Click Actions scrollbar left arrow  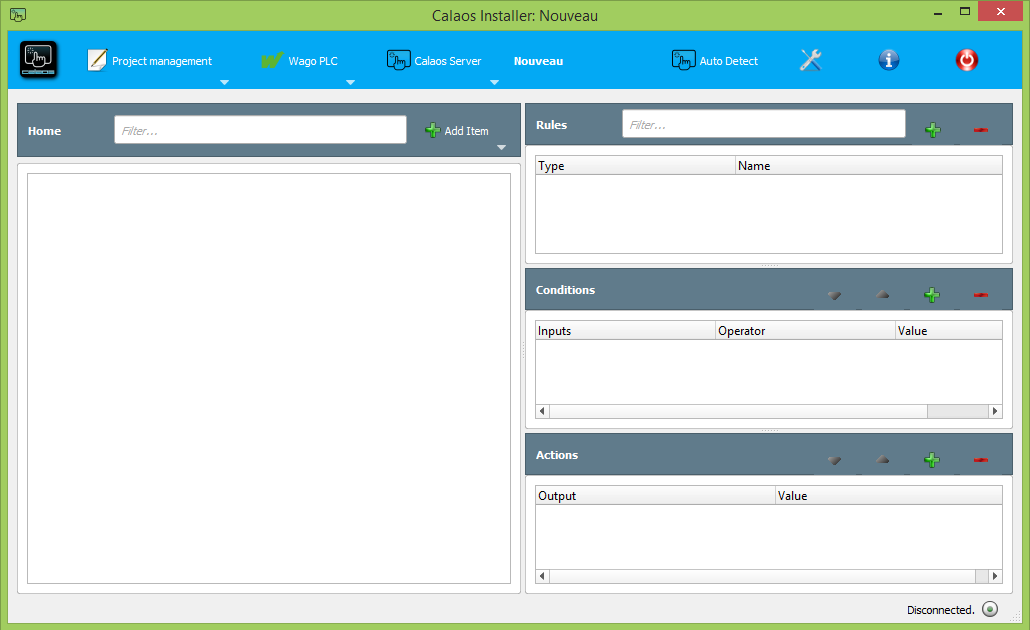543,576
